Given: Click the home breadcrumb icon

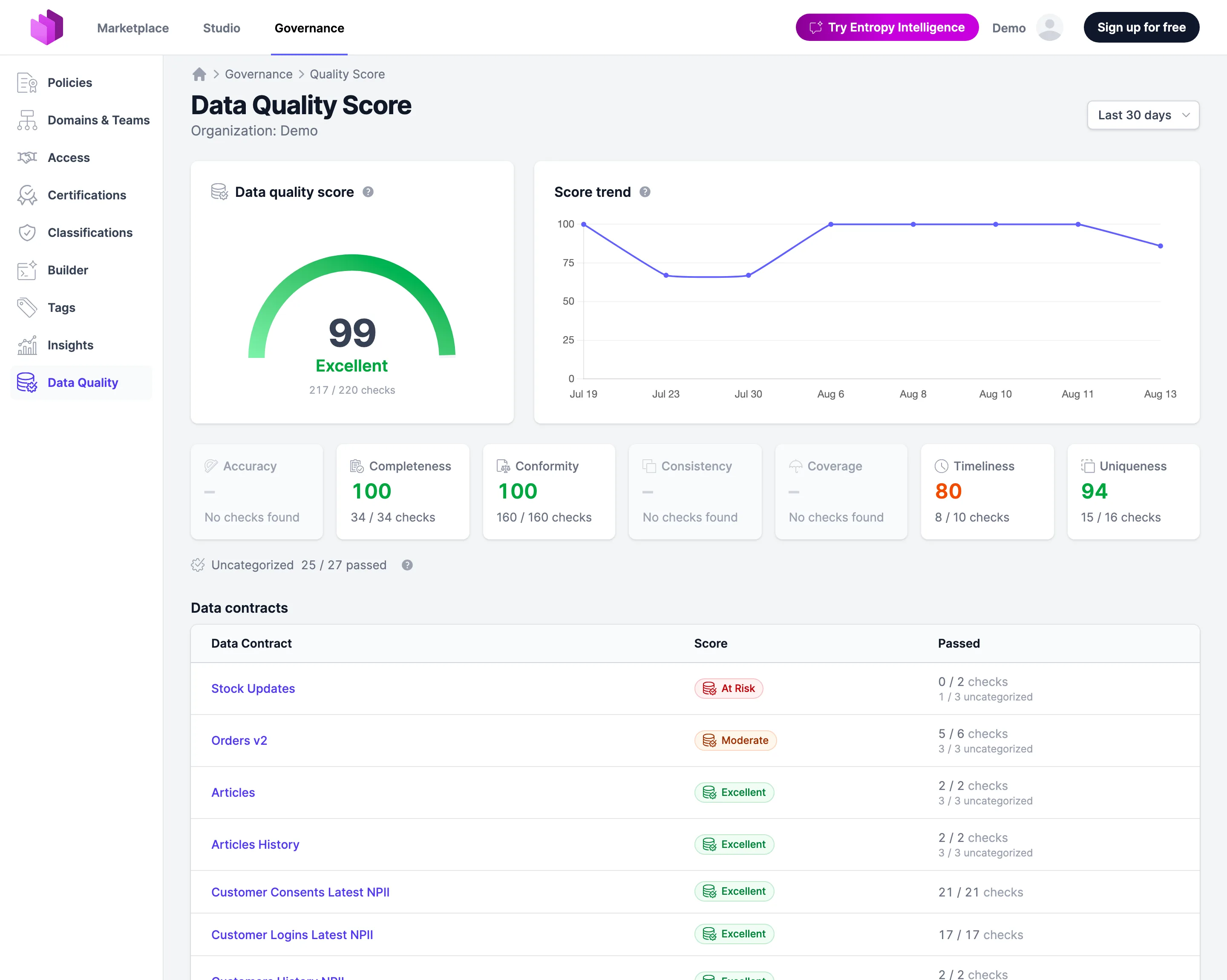Looking at the screenshot, I should pyautogui.click(x=199, y=75).
